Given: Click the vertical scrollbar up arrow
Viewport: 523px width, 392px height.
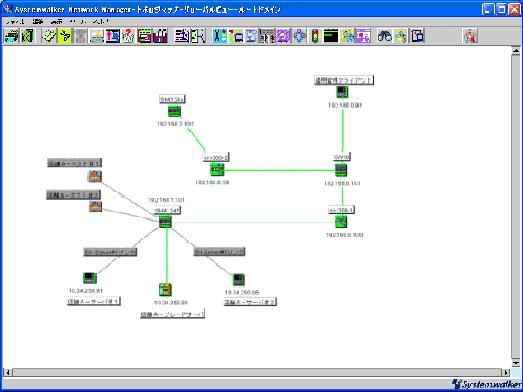Looking at the screenshot, I should (x=516, y=51).
